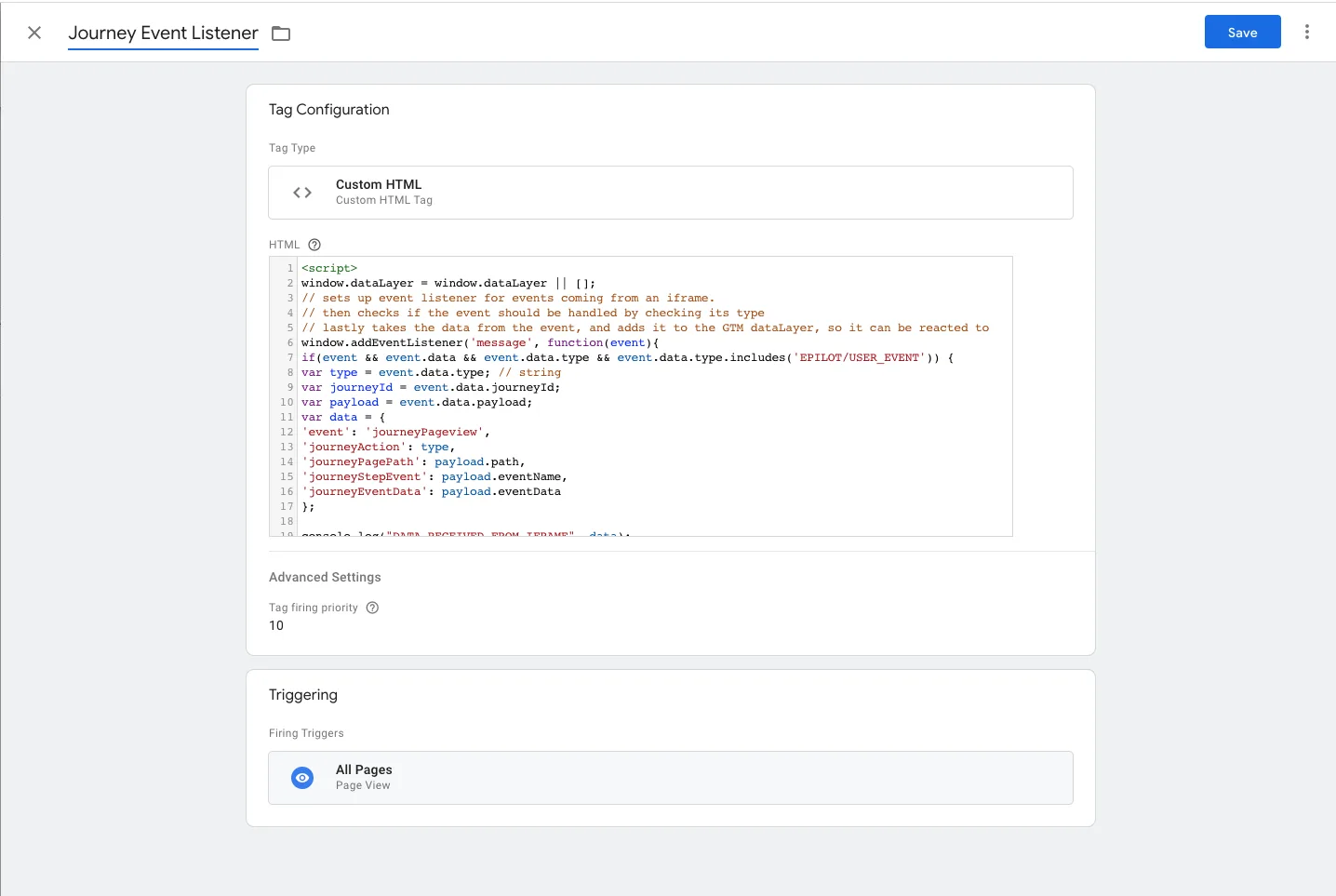The height and width of the screenshot is (896, 1336).
Task: Click the 'journeyEventData' code line
Action: [x=431, y=491]
